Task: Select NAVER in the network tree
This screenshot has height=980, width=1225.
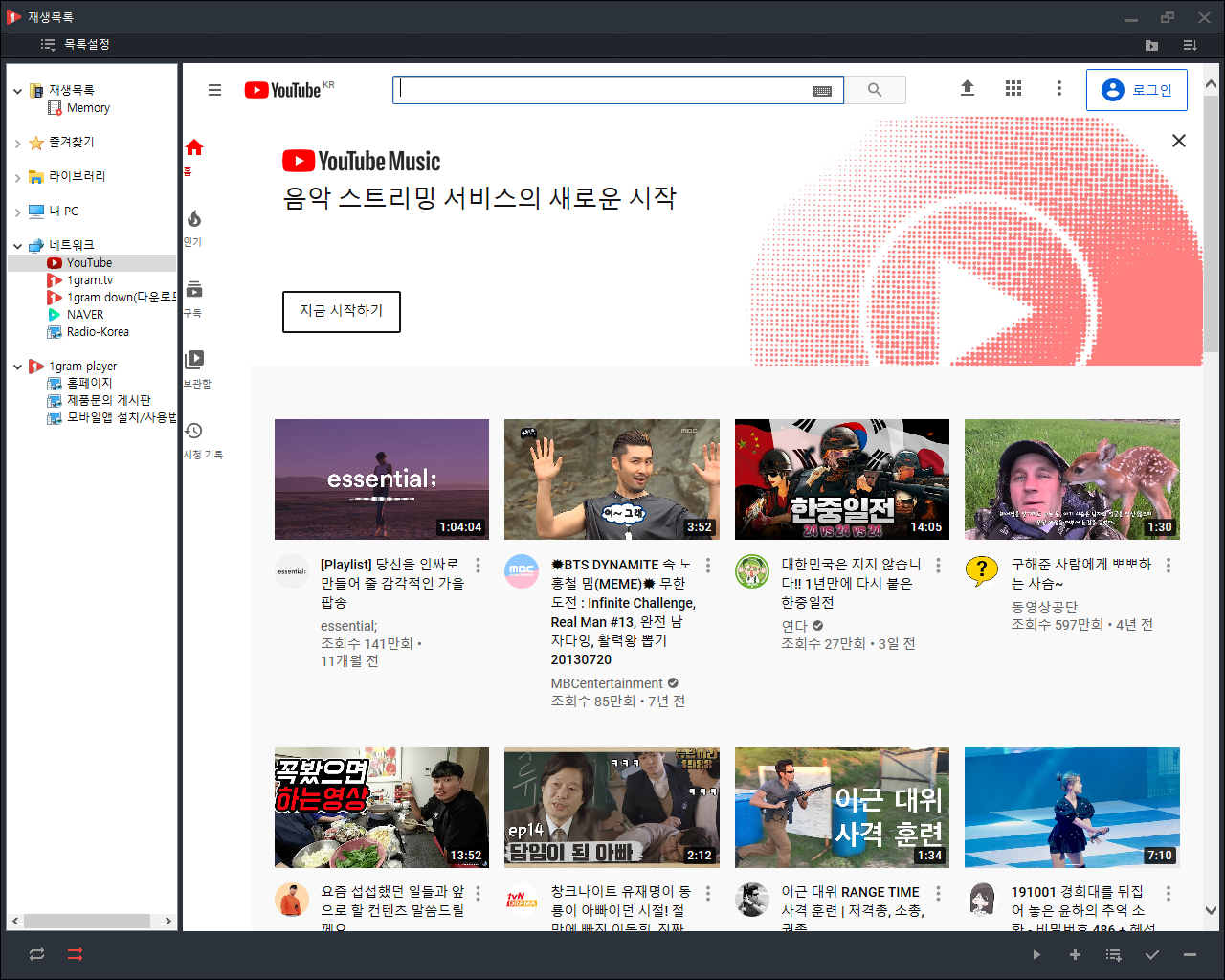Action: pos(85,315)
